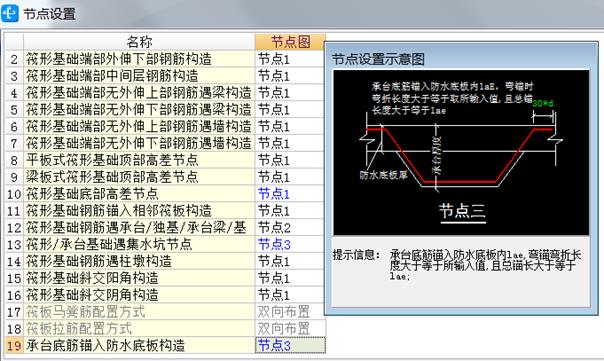The width and height of the screenshot is (604, 361).
Task: Select row 筏形基础钢筋锚入相邻筏板构造
Action: click(x=139, y=210)
